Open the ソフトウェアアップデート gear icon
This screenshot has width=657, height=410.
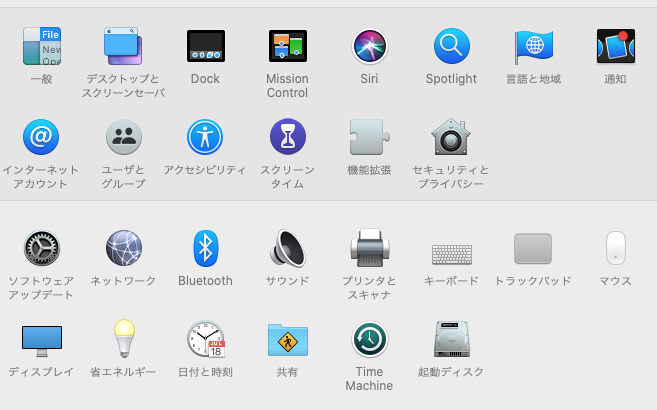click(x=41, y=248)
